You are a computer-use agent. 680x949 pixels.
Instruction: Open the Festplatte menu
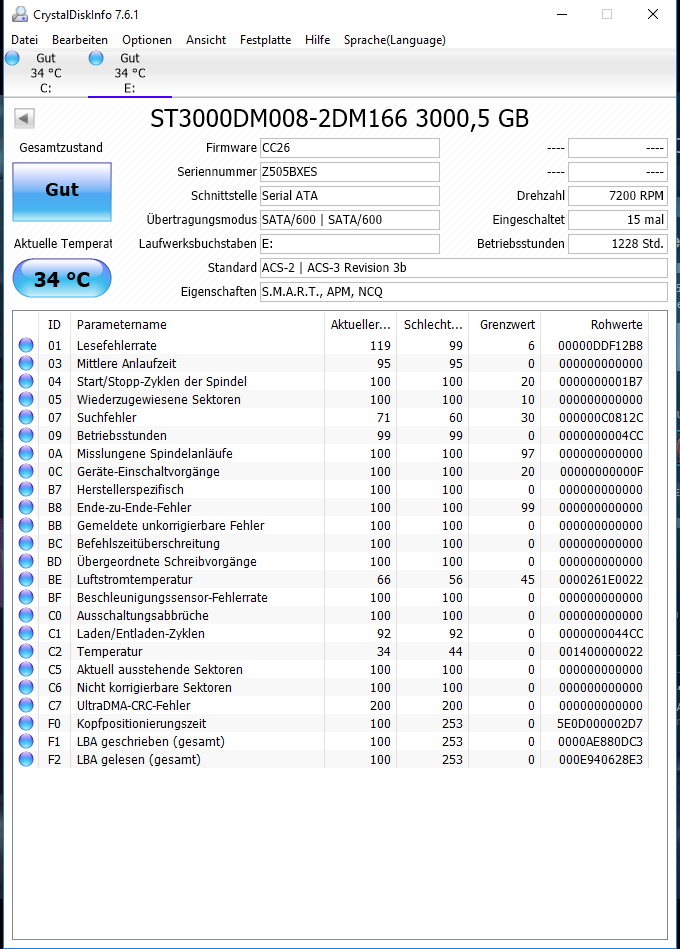pos(265,40)
